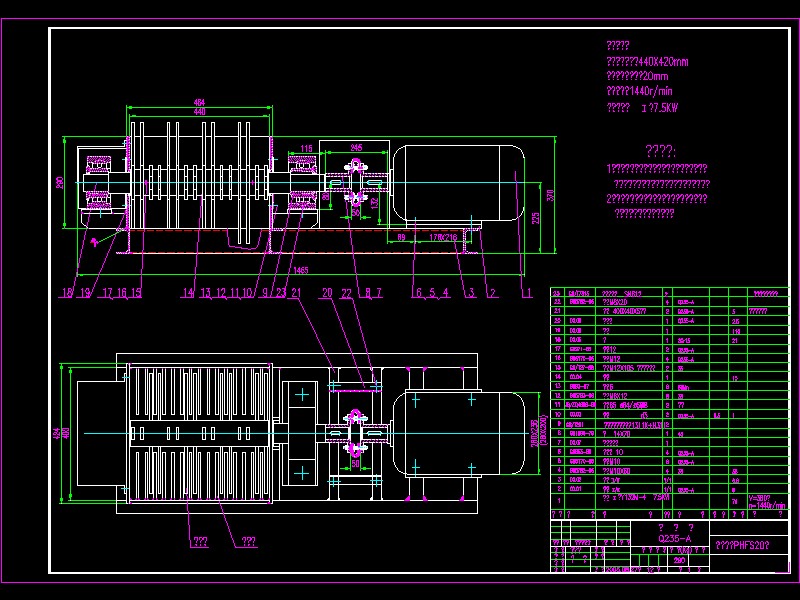The width and height of the screenshot is (800, 600).
Task: Click the 7.5KW power specification line
Action: (642, 108)
